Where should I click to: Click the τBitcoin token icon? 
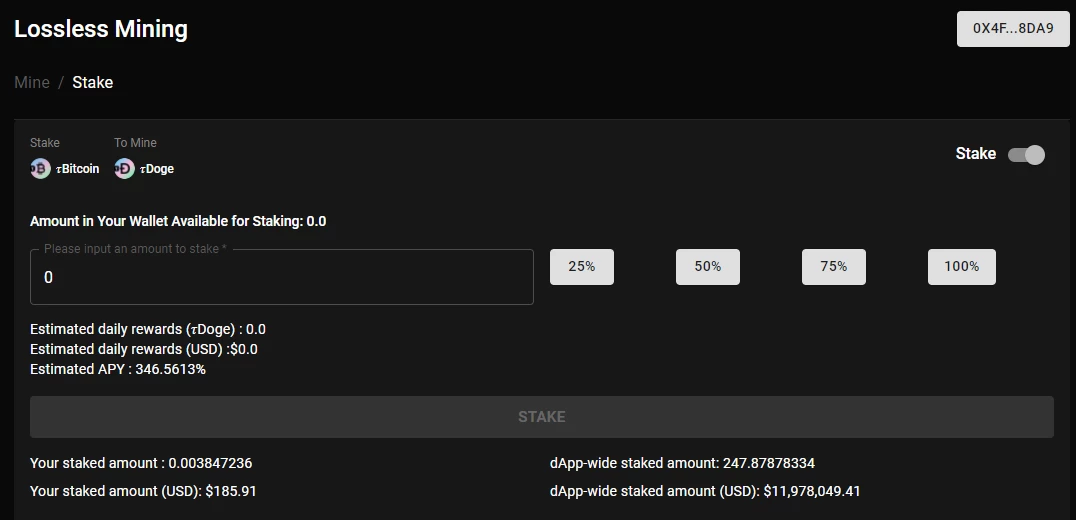click(40, 169)
